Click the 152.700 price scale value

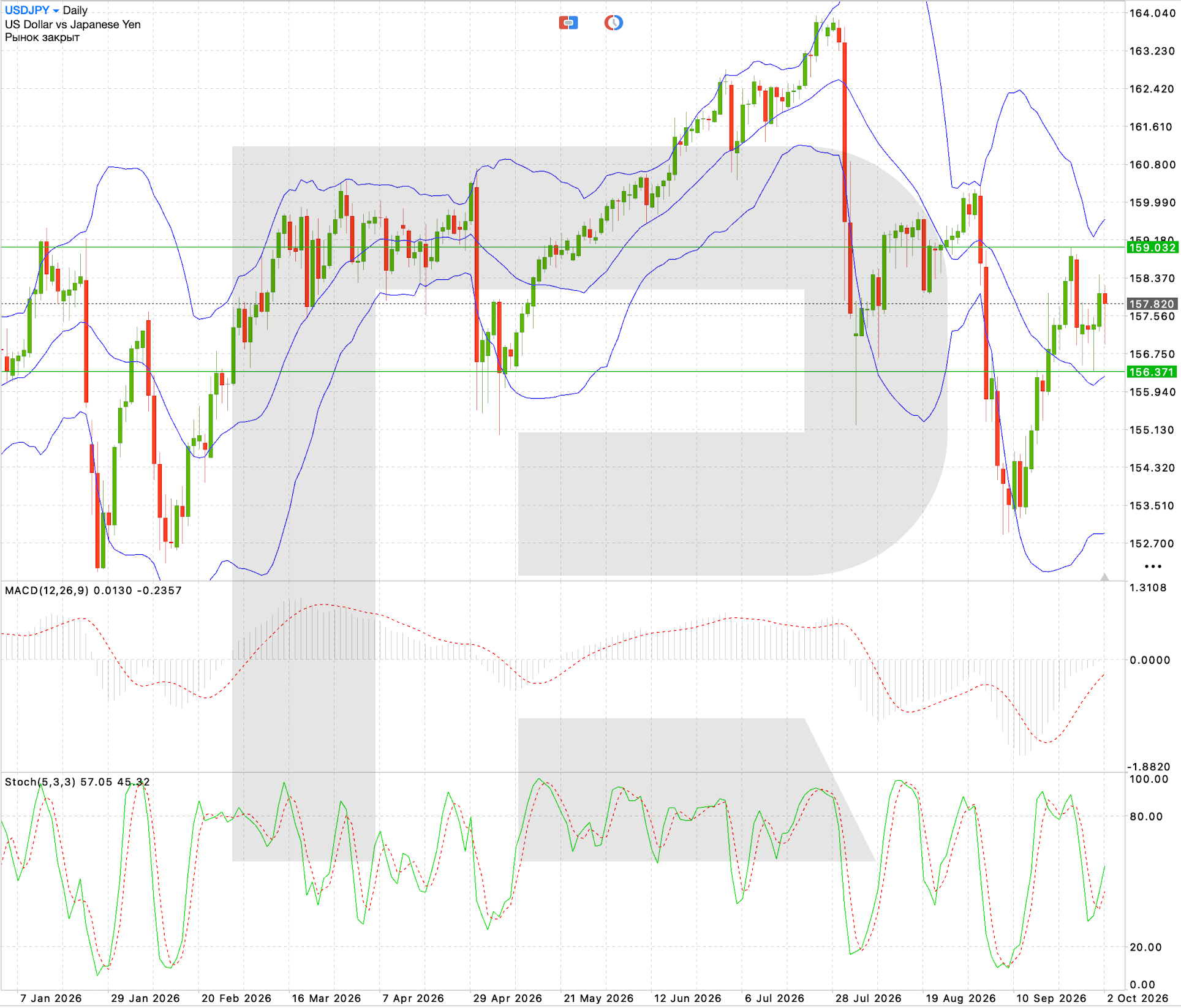1152,543
